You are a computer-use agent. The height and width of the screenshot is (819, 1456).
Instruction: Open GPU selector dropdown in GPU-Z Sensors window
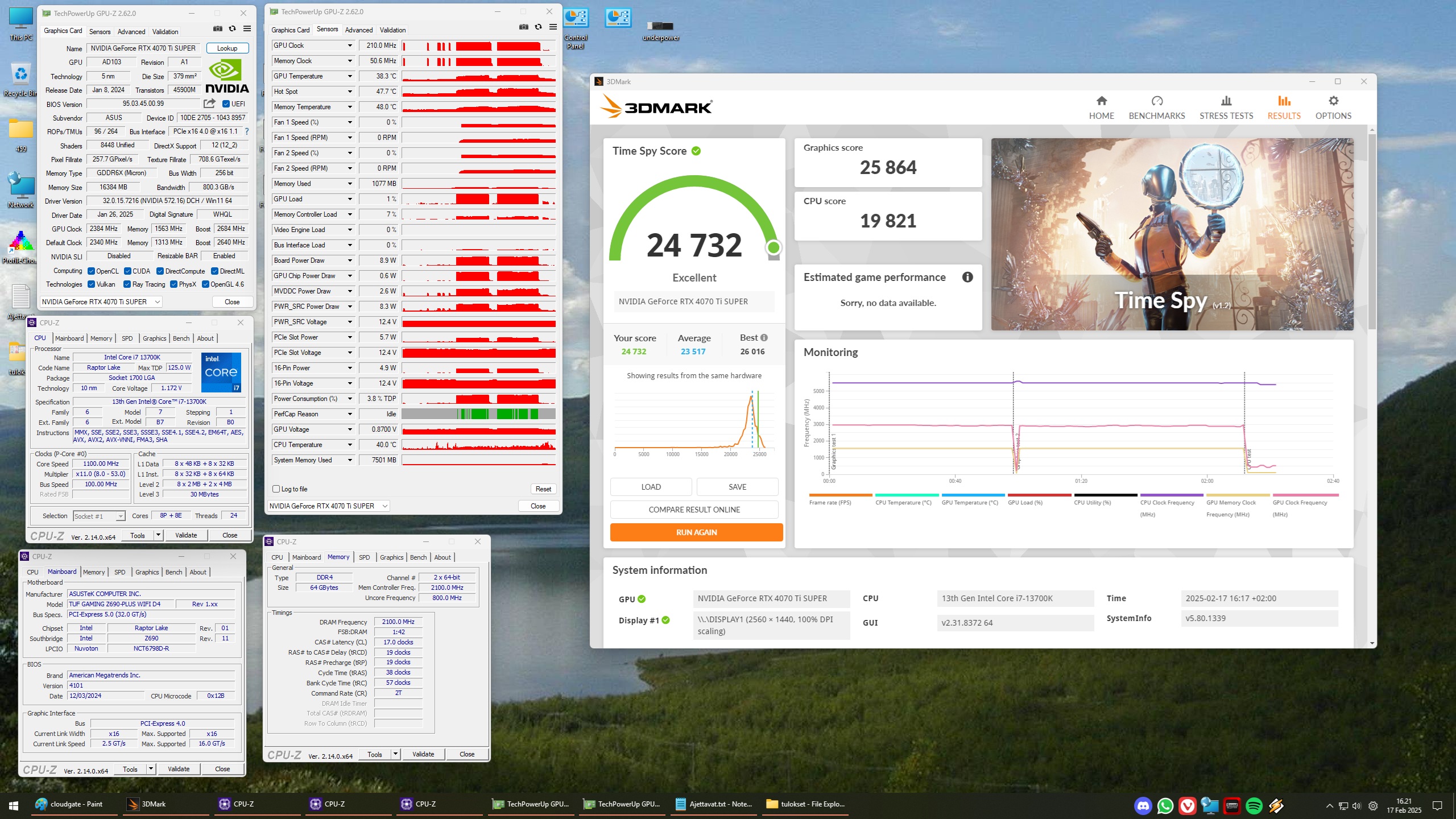[x=328, y=506]
